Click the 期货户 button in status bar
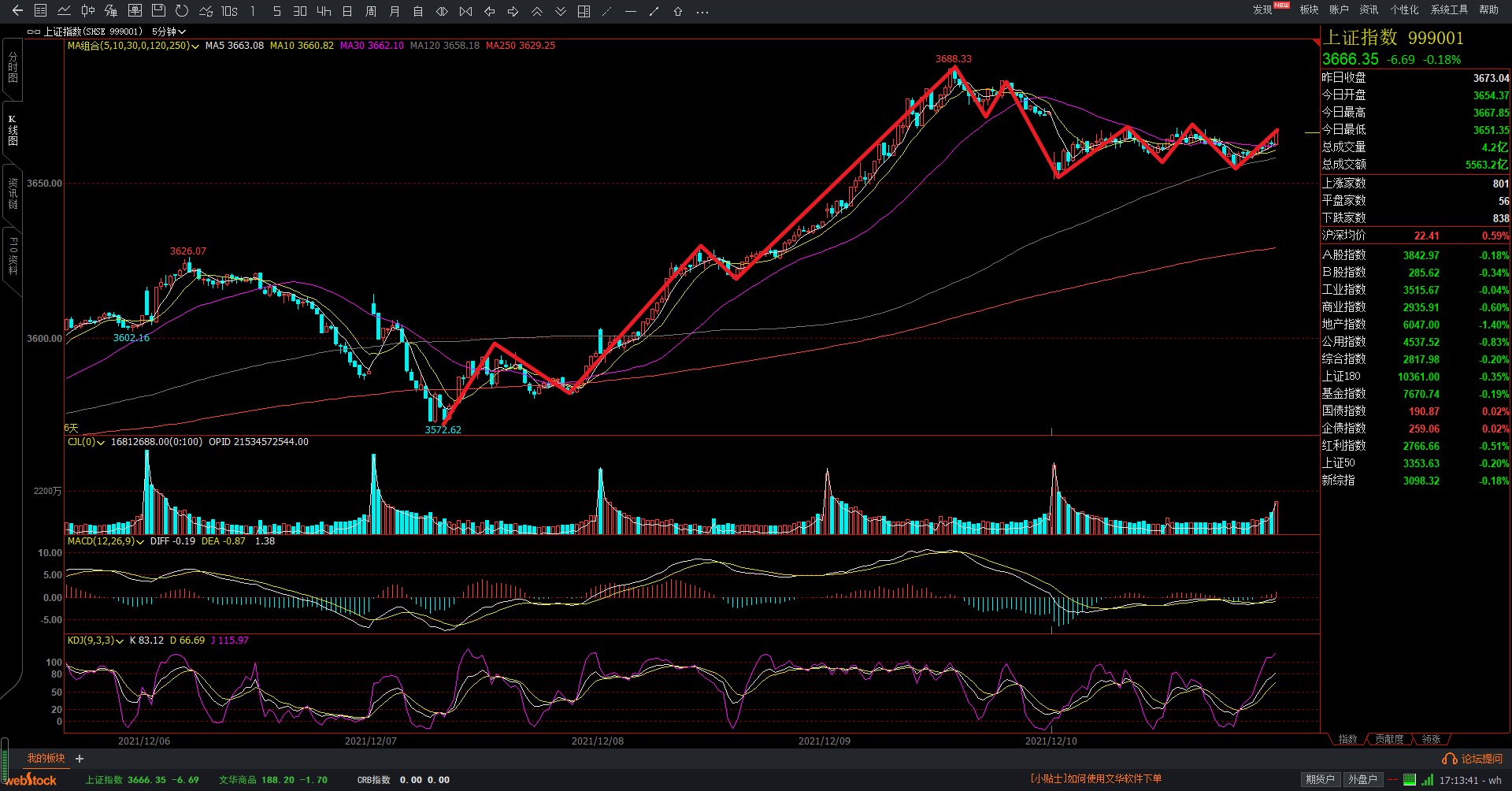1512x791 pixels. point(1320,779)
